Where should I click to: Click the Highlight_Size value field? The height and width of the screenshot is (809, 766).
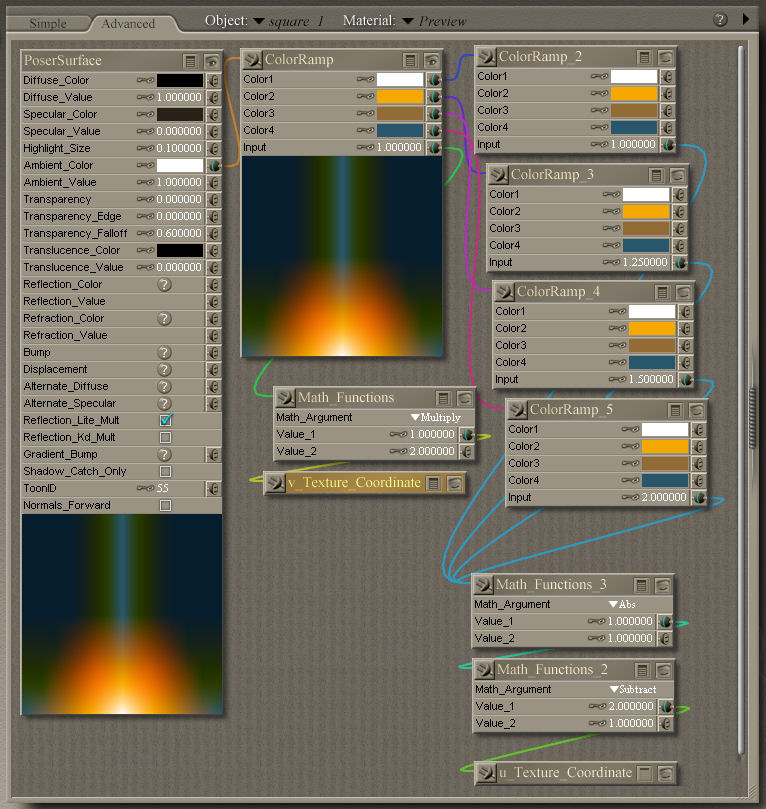click(180, 148)
